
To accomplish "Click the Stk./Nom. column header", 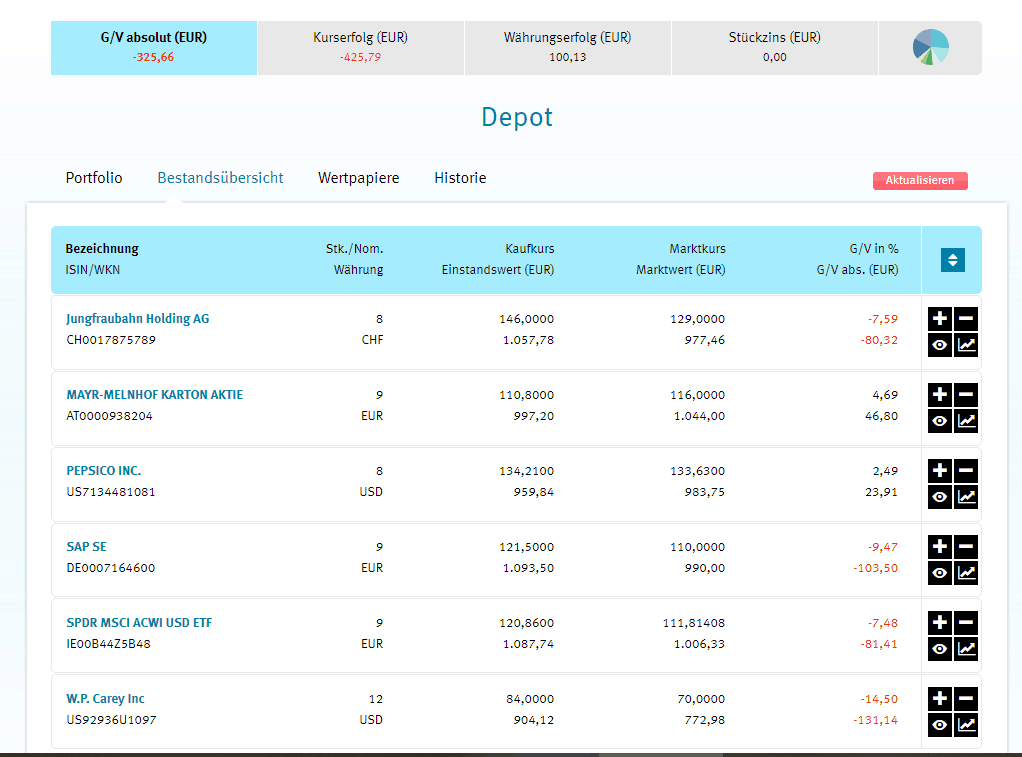I will pos(355,248).
